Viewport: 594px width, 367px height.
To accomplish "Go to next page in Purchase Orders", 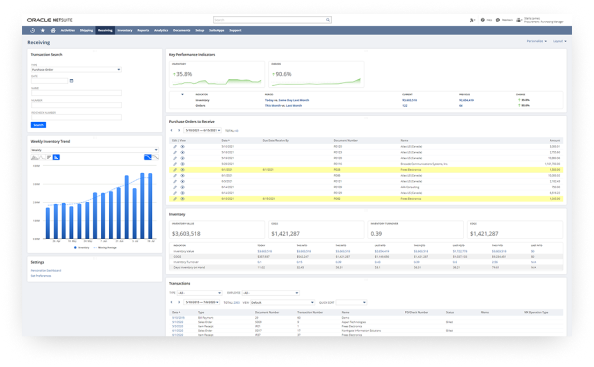I will click(x=179, y=130).
